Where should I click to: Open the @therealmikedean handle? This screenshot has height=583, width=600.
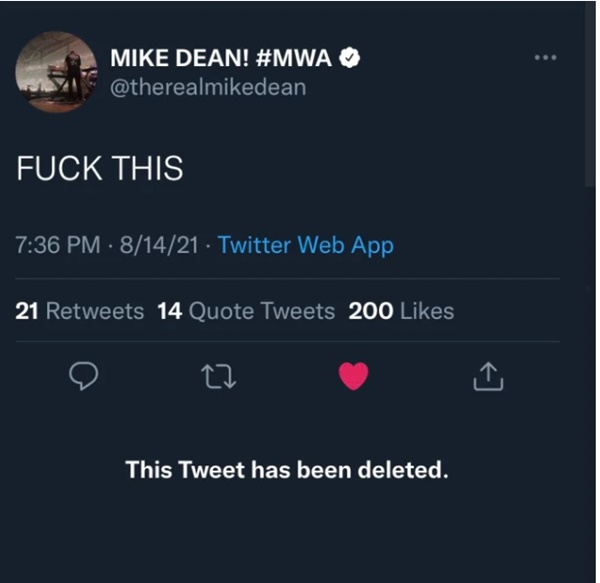(208, 87)
